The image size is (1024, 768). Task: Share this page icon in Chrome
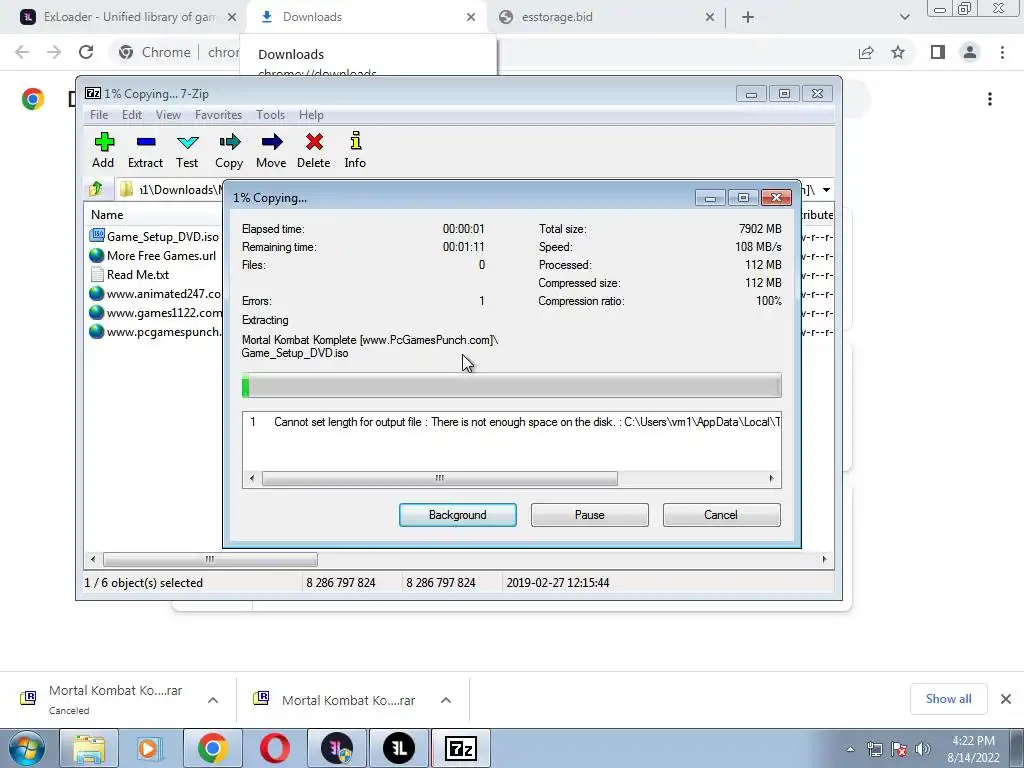(x=866, y=52)
